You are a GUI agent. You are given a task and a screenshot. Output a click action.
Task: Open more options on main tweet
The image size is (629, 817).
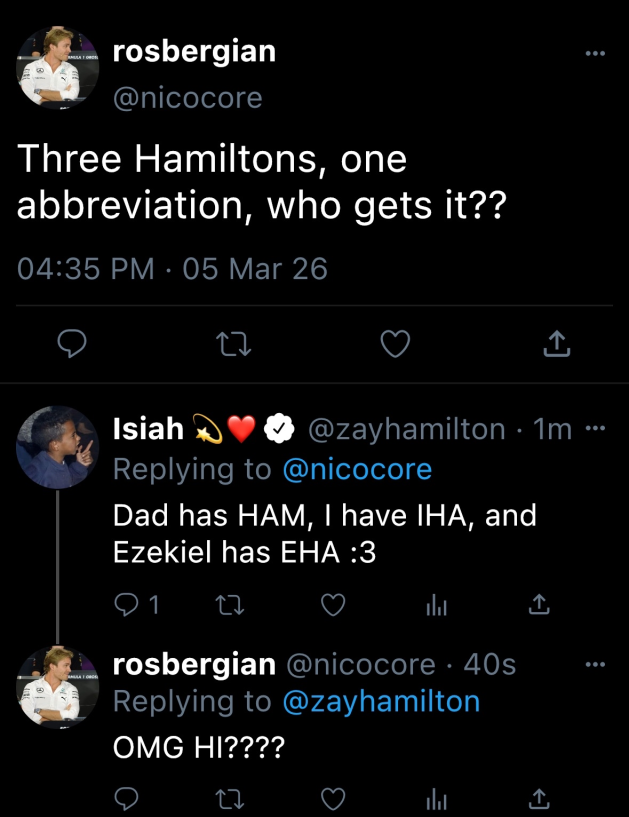(596, 53)
